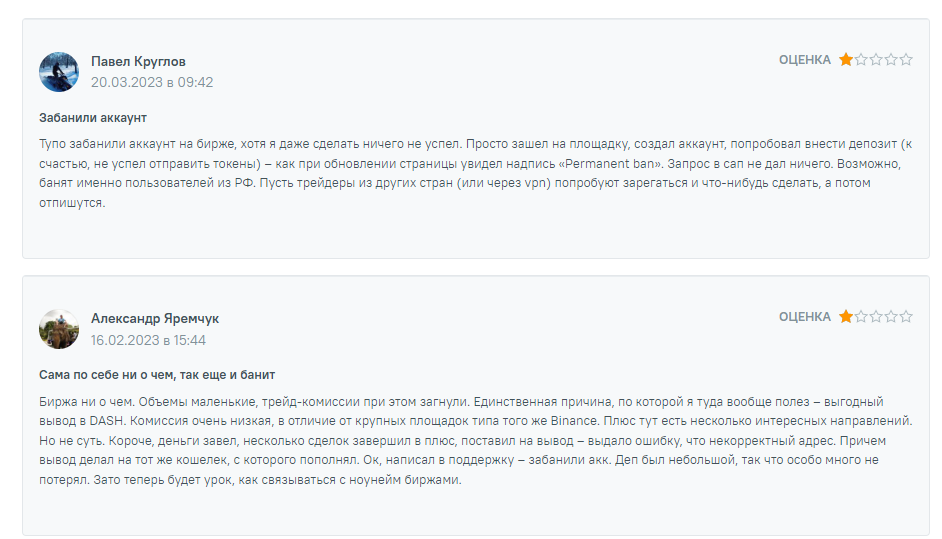Click the review title Забанили аккаунт

[93, 118]
